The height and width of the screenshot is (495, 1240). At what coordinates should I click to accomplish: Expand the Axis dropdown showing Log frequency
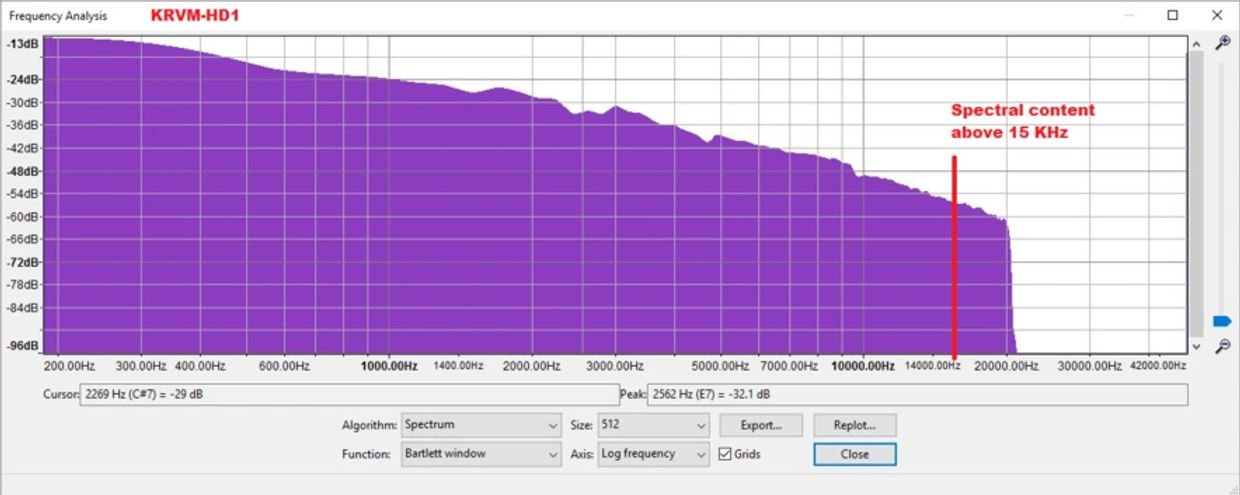[x=653, y=454]
